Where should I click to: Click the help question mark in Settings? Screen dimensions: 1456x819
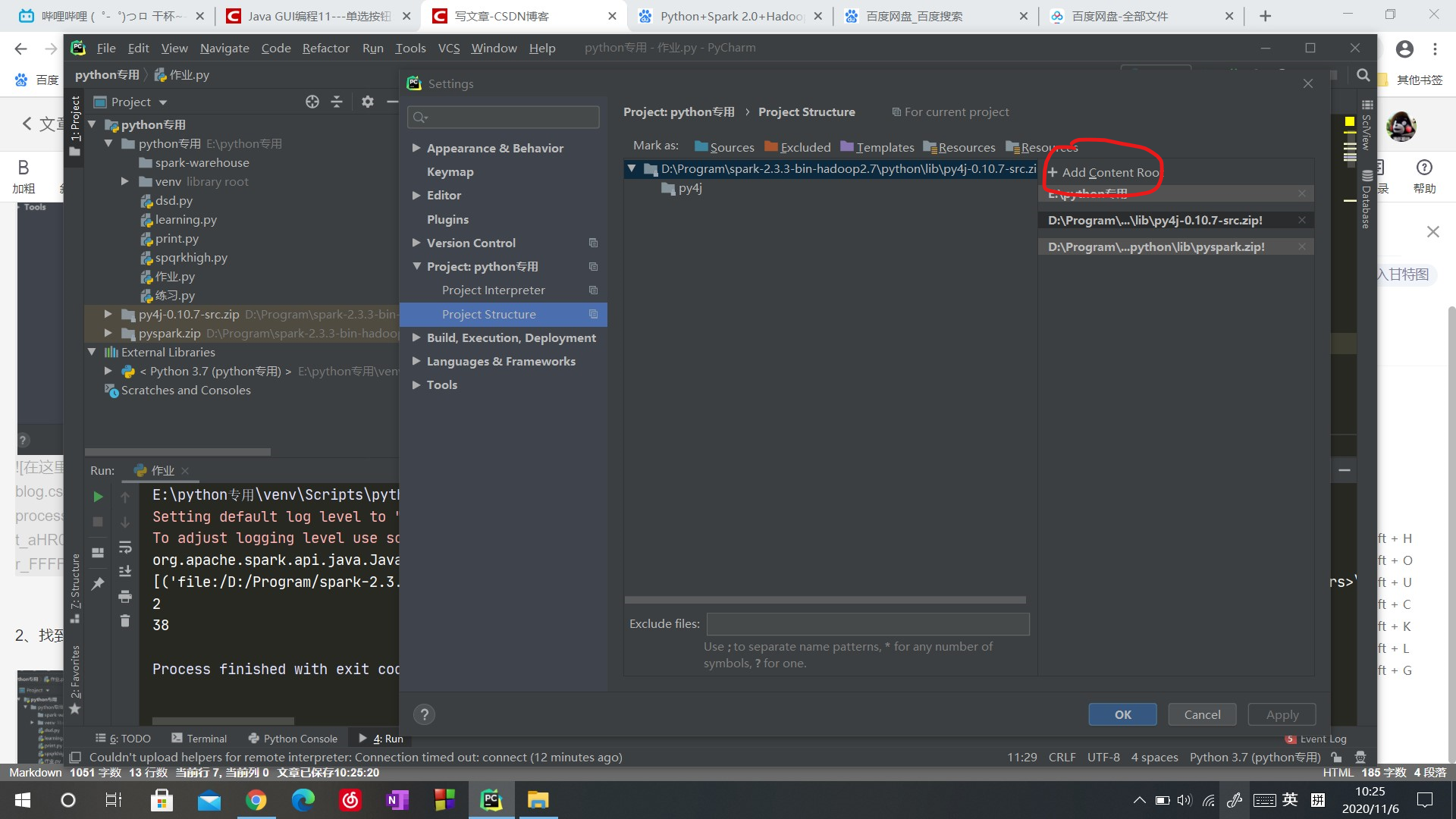pos(425,714)
